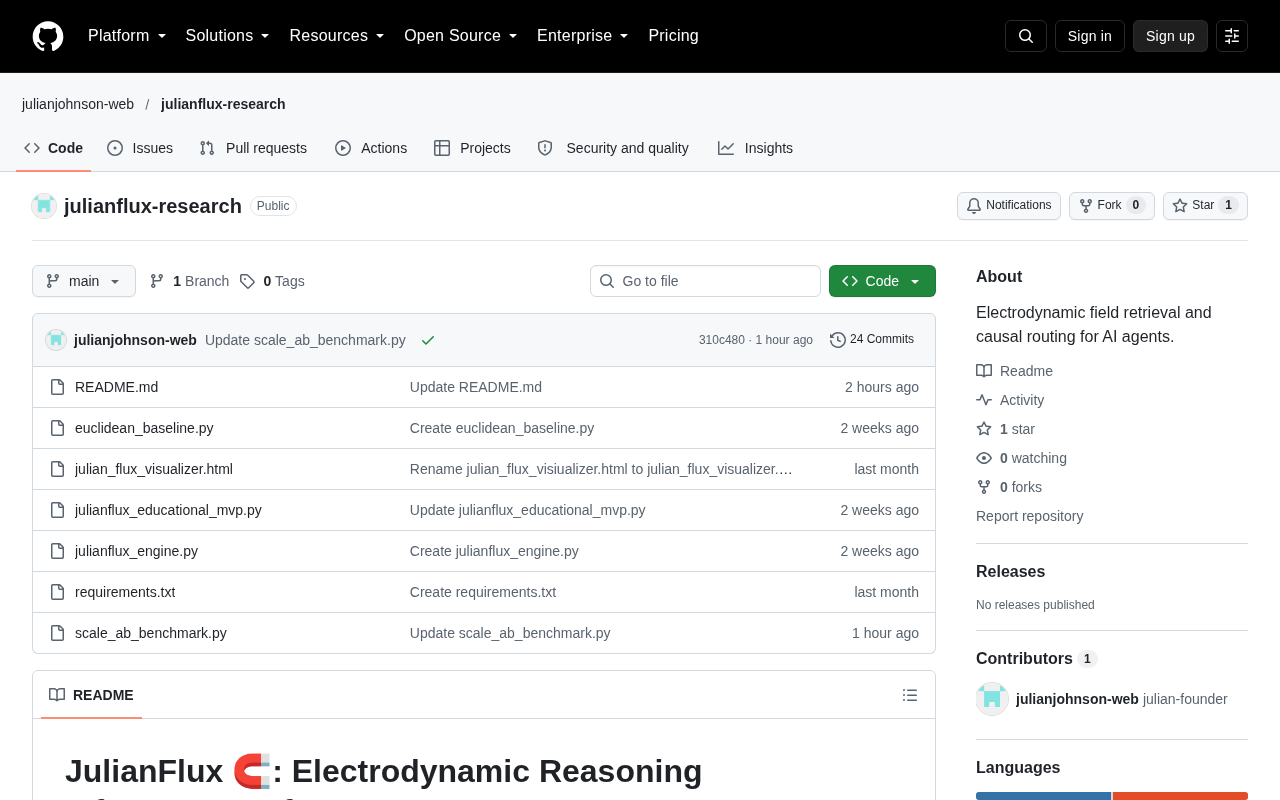1280x800 pixels.
Task: Expand the Resources menu
Action: 337,36
